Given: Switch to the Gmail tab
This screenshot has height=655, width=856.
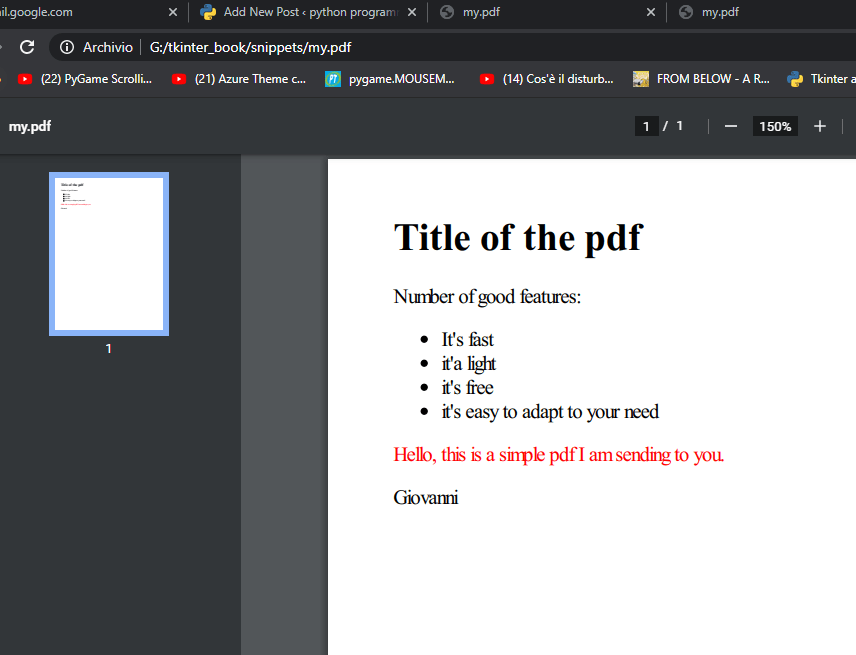Looking at the screenshot, I should [80, 13].
